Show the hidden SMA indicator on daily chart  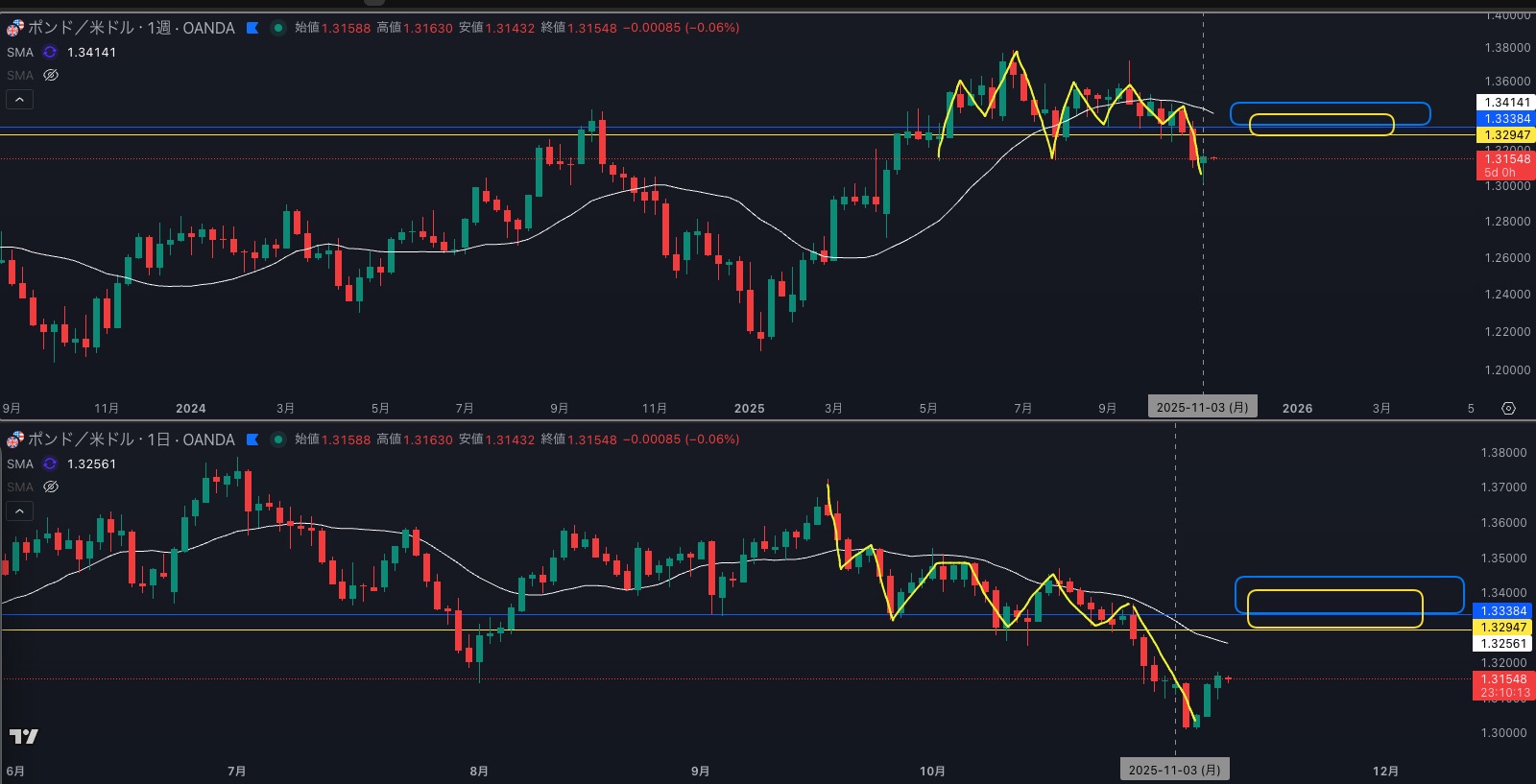pyautogui.click(x=51, y=487)
